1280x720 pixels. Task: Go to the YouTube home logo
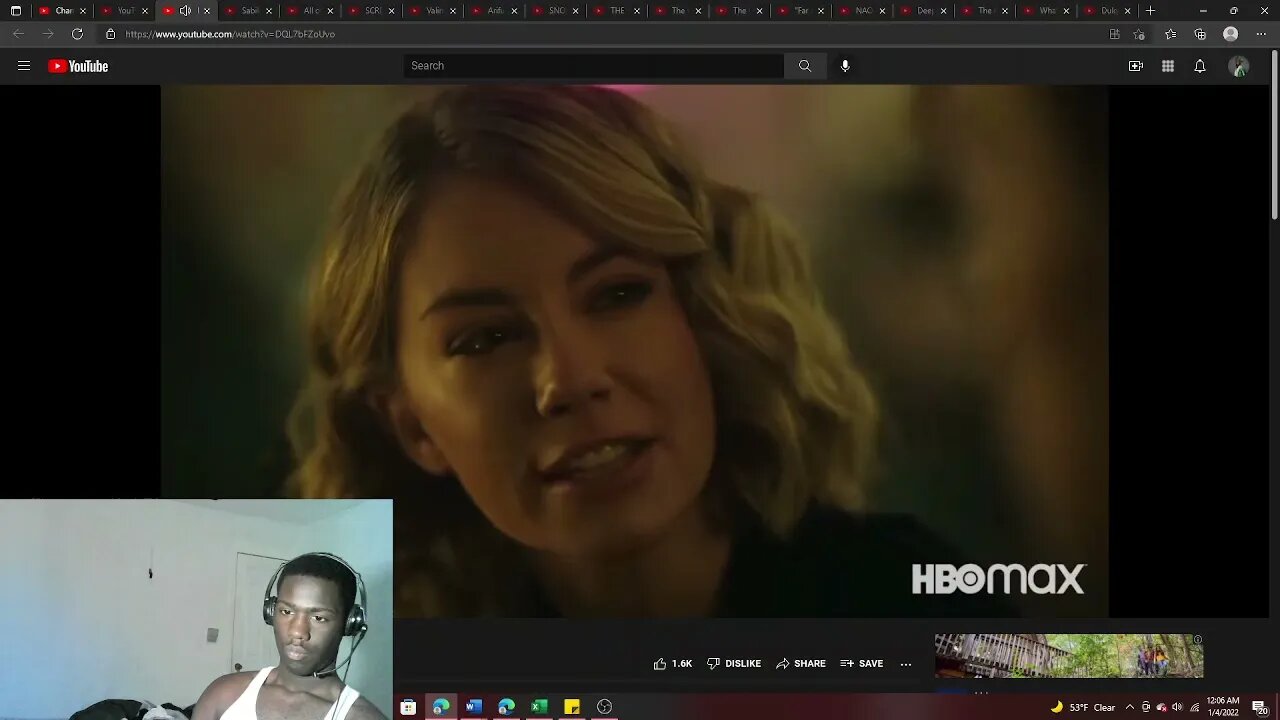tap(78, 66)
